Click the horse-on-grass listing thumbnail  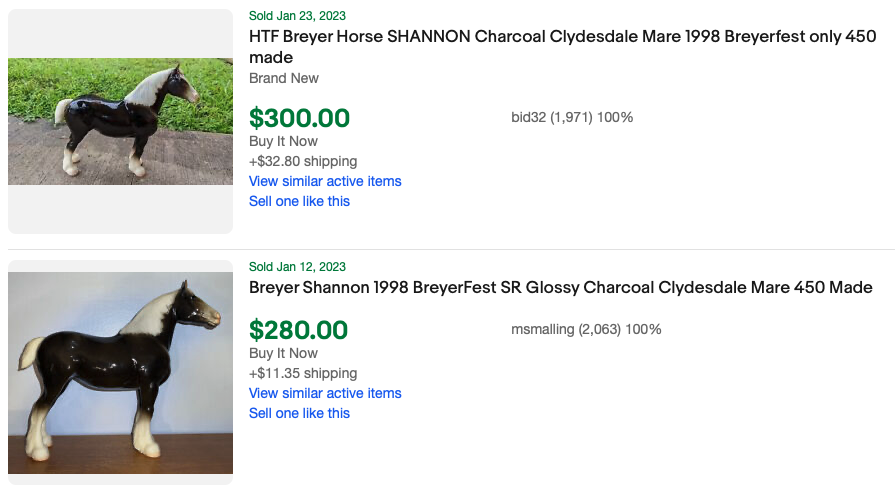(120, 121)
